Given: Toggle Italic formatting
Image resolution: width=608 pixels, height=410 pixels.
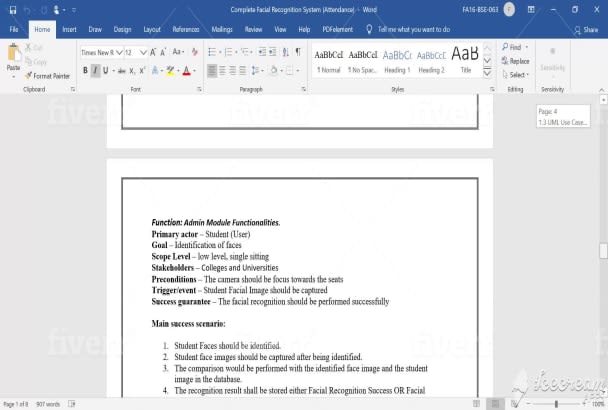Looking at the screenshot, I should 95,71.
